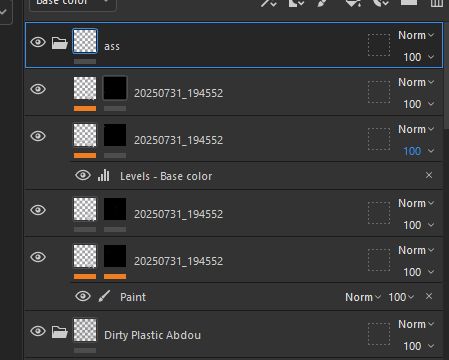449x360 pixels.
Task: Select the Paint brush effect icon
Action: 104,296
